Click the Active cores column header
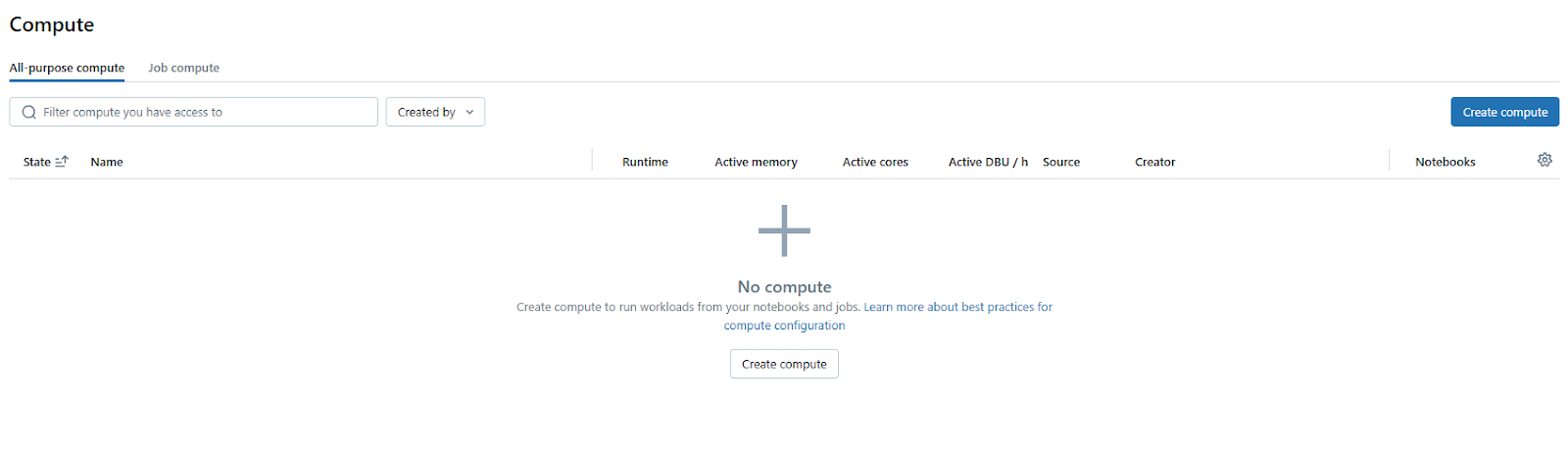 coord(875,162)
